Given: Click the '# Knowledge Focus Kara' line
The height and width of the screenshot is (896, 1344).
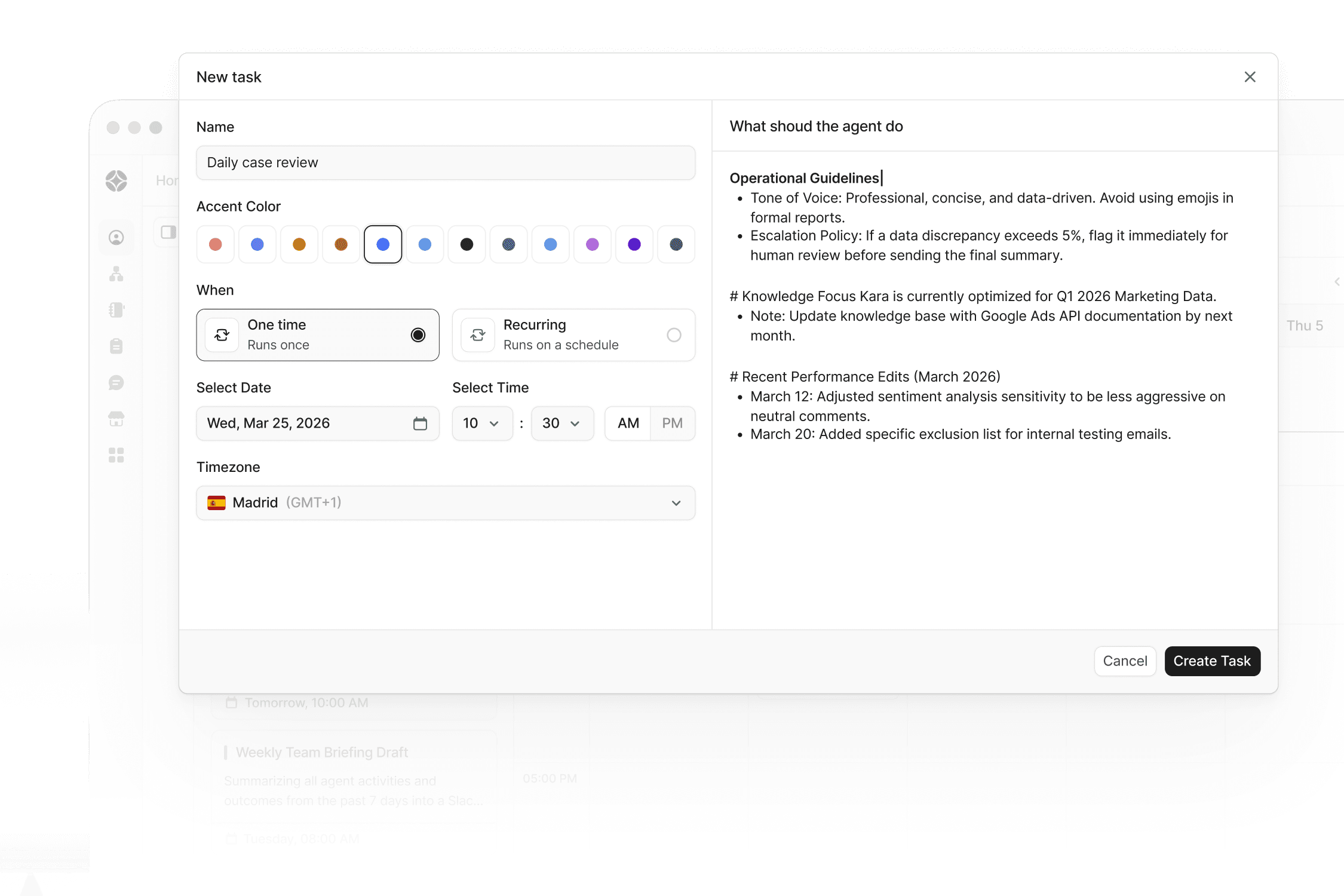Looking at the screenshot, I should [x=972, y=296].
